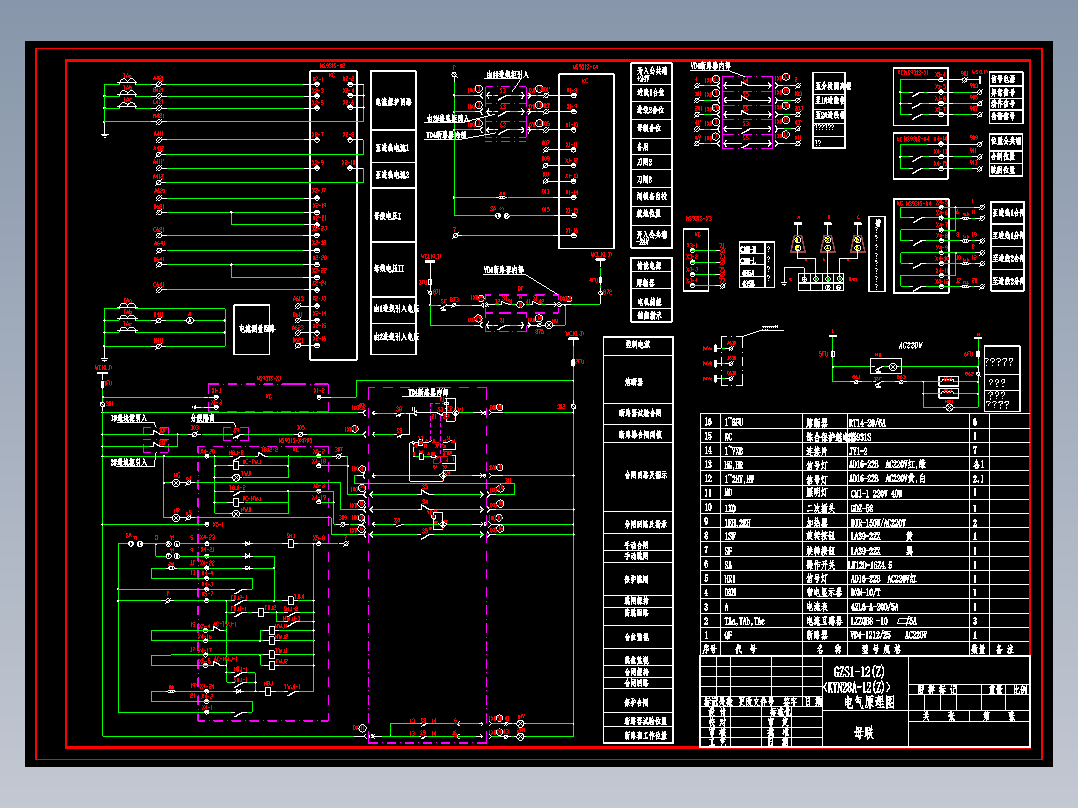
Task: Click the ammeter A symbol in the measuring circuit
Action: (191, 320)
